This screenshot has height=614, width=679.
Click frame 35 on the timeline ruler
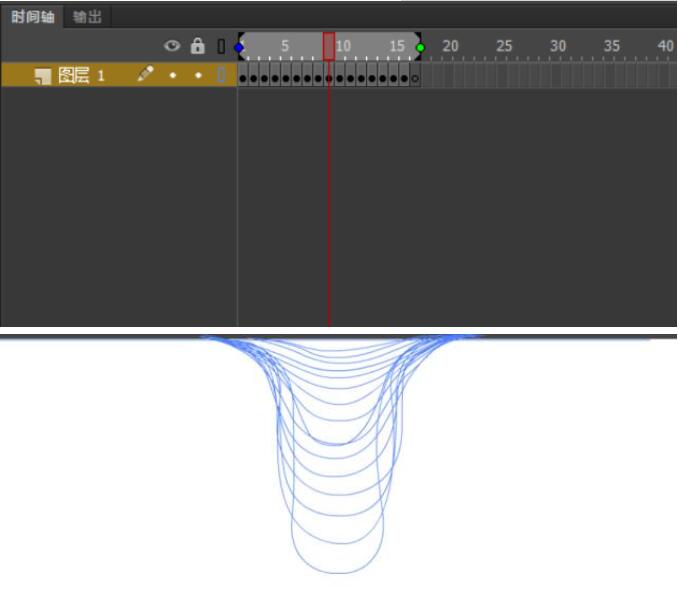coord(611,46)
